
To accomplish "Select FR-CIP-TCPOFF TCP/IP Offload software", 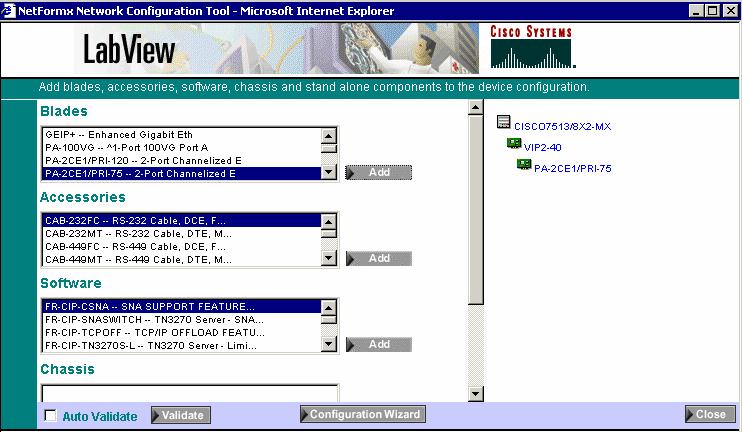I will (x=182, y=333).
